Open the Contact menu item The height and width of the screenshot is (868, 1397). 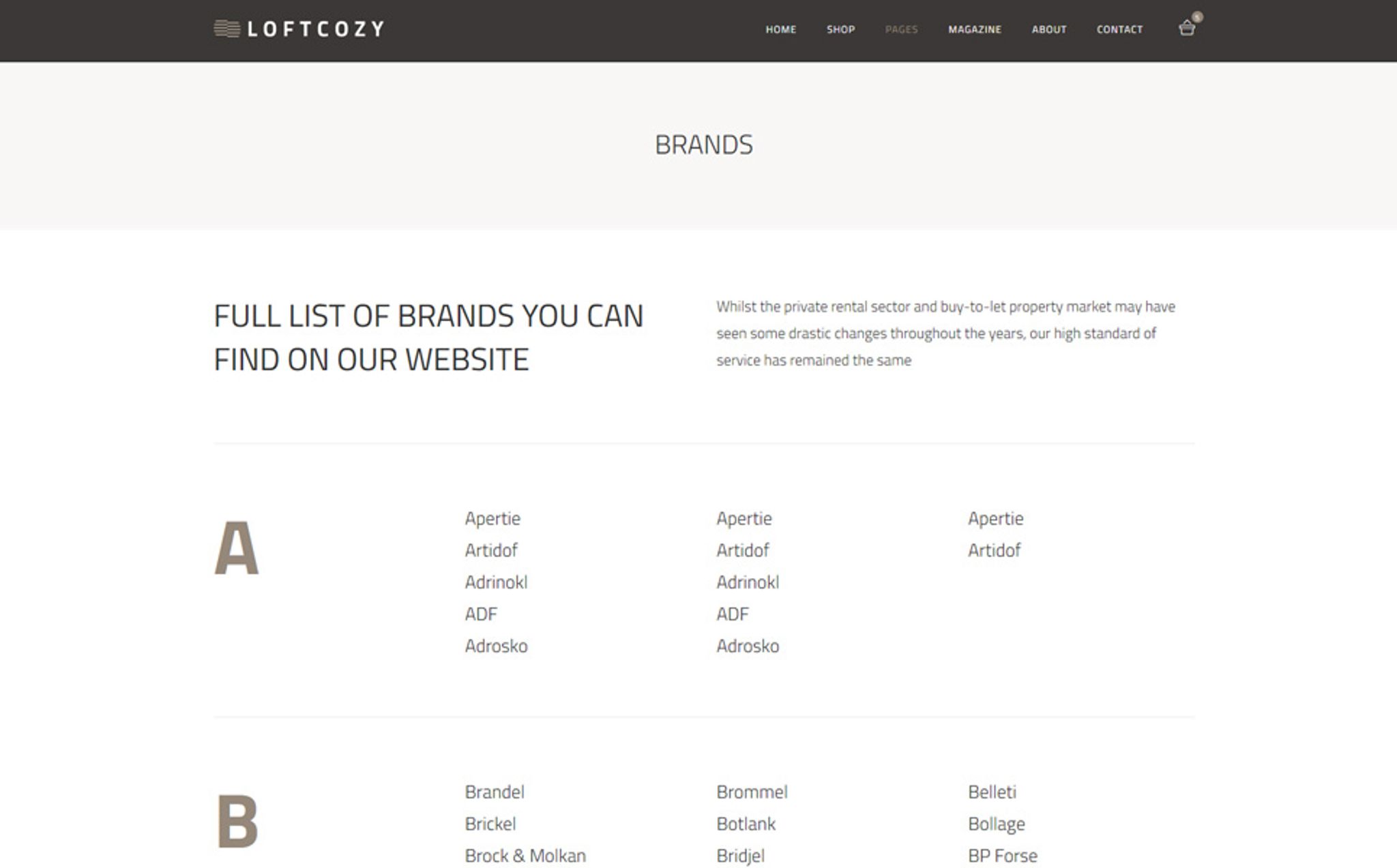coord(1119,29)
